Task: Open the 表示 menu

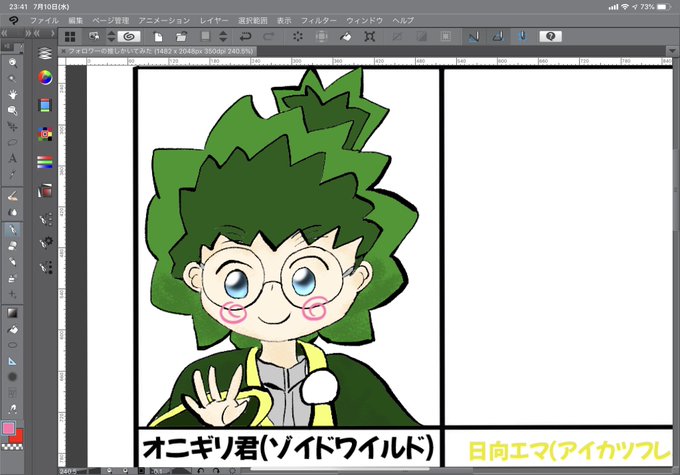Action: pos(284,20)
